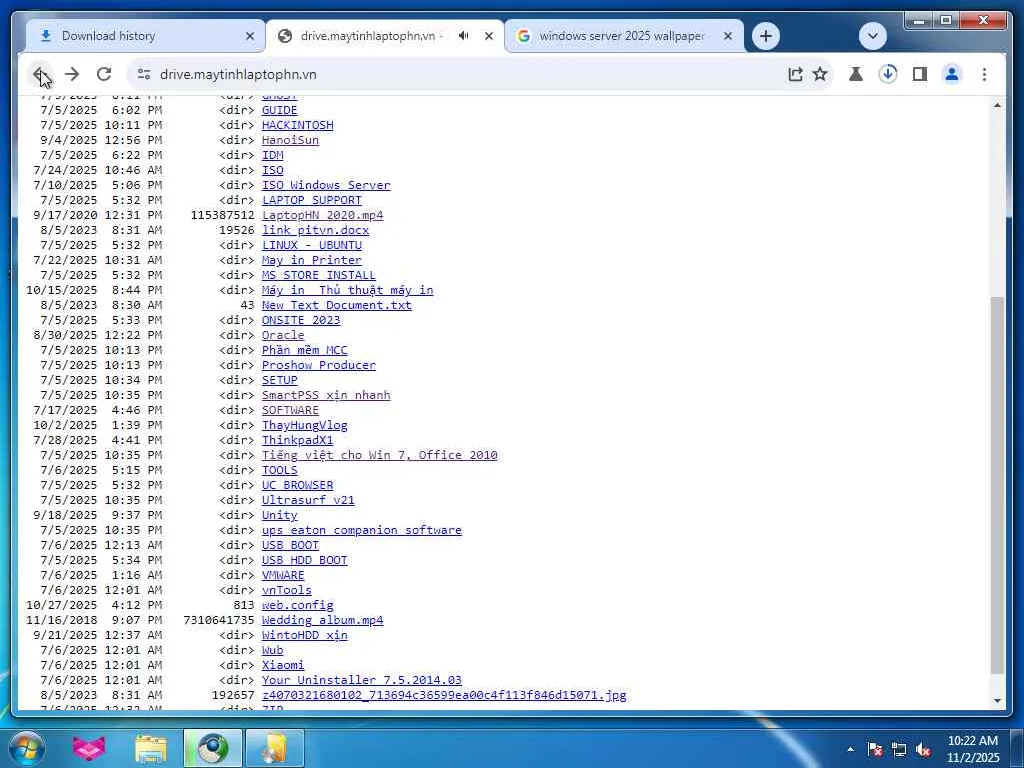Open the SETUP folder link

280,381
